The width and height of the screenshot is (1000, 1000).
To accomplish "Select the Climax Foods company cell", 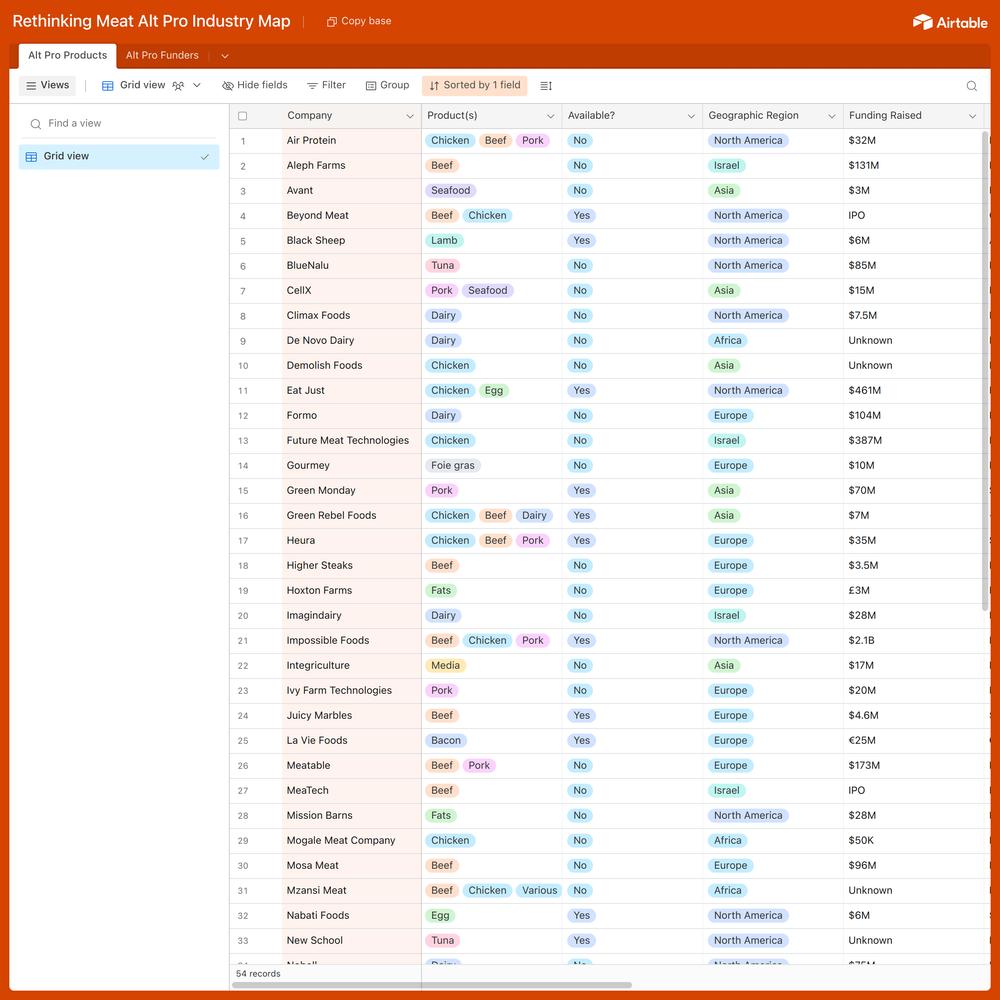I will pos(351,316).
